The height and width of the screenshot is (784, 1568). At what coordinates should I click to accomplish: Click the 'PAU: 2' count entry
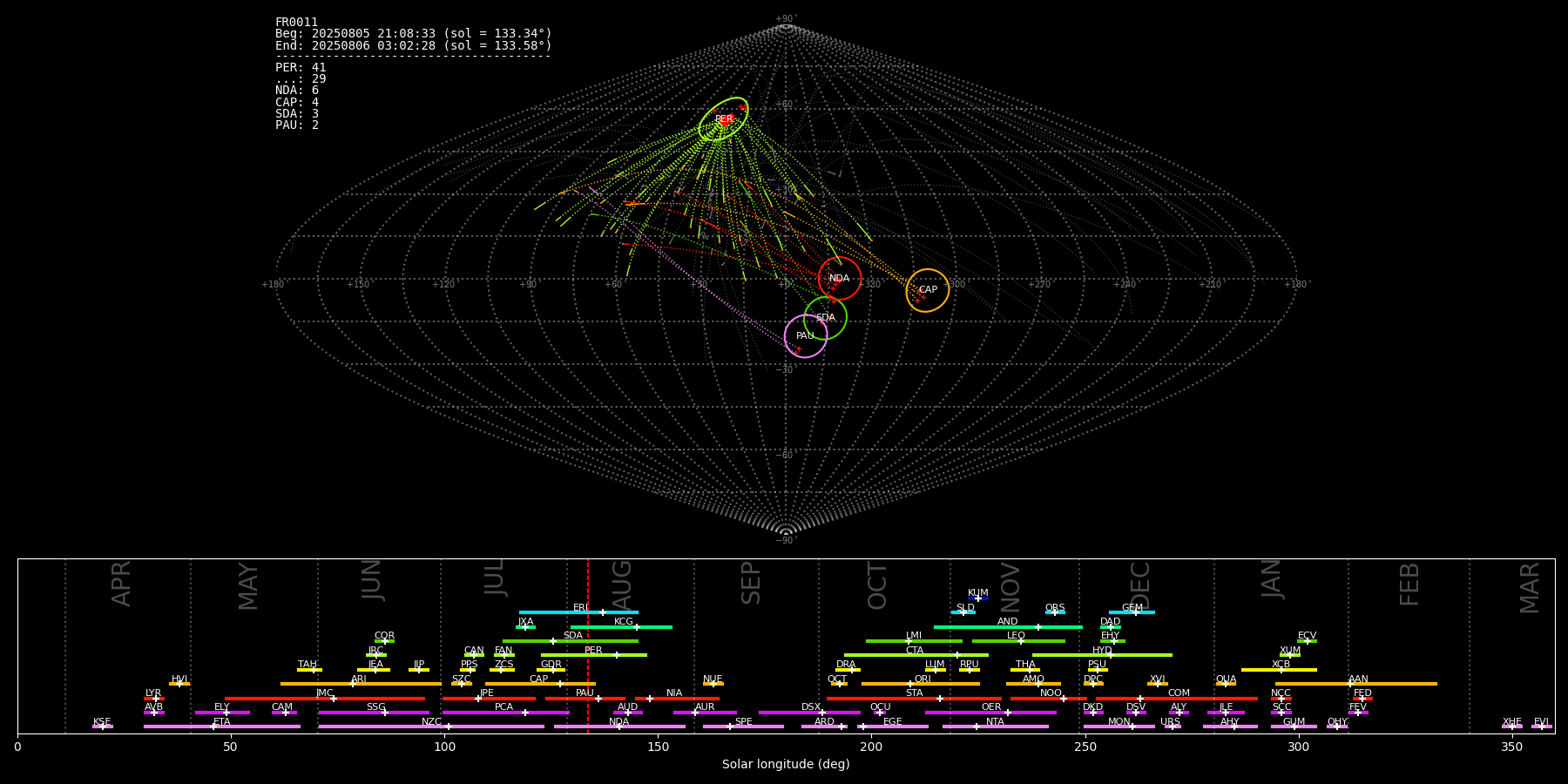(x=297, y=125)
